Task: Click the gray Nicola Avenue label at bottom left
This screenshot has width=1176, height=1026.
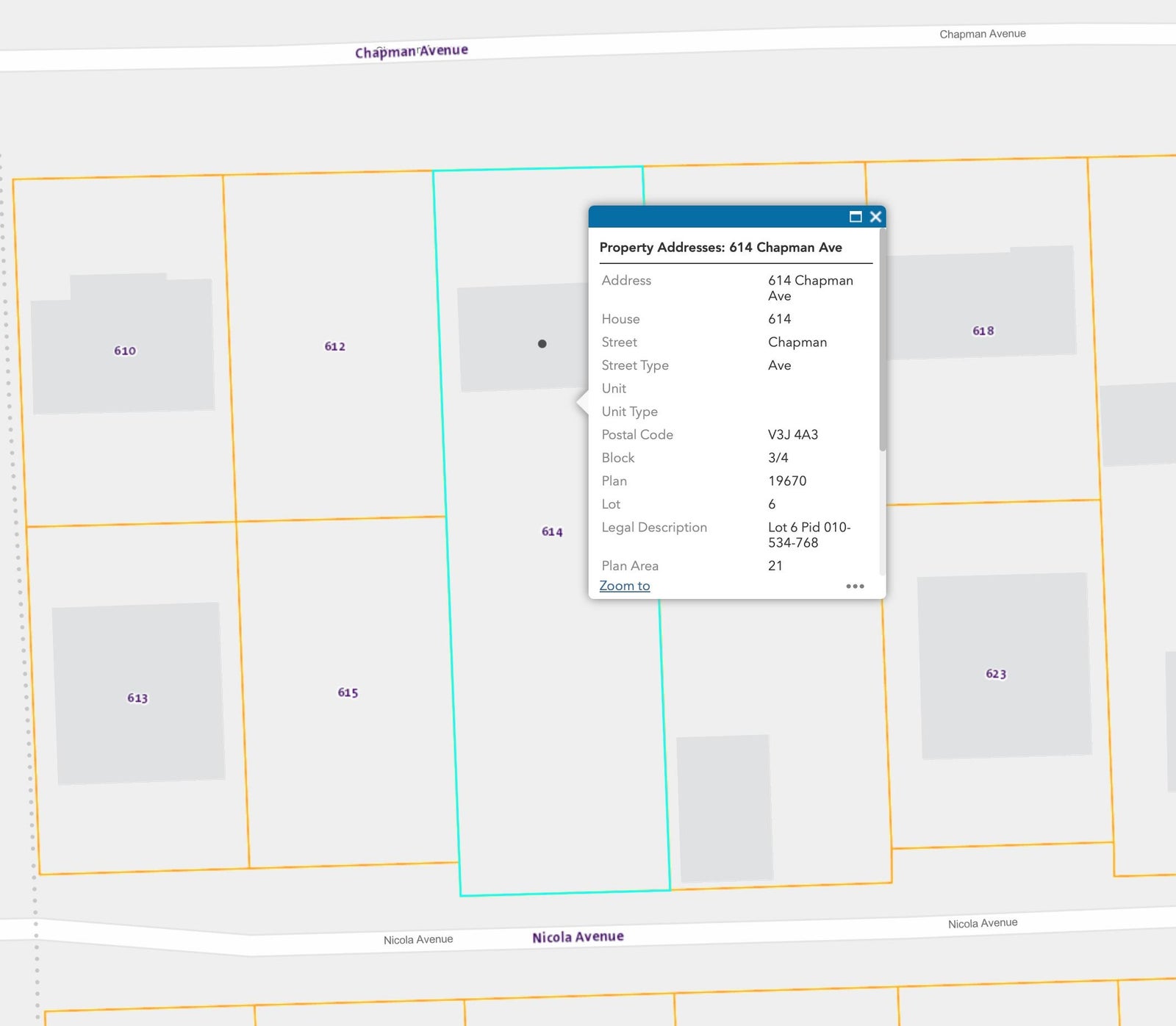Action: [x=418, y=940]
